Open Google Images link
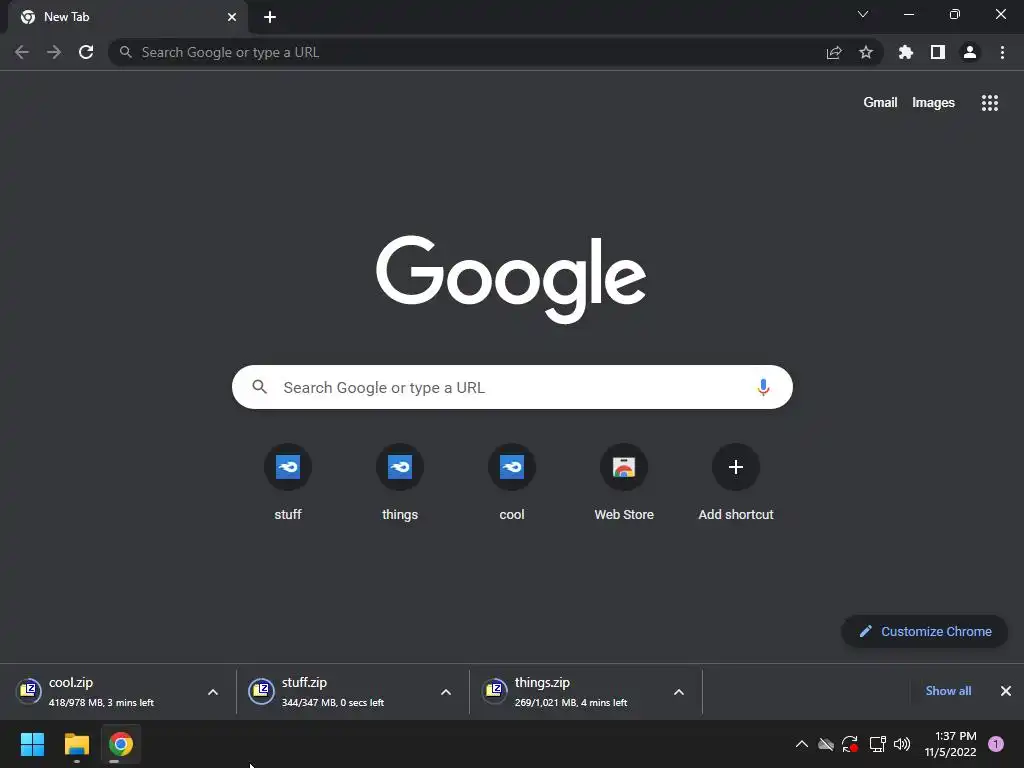 coord(933,103)
